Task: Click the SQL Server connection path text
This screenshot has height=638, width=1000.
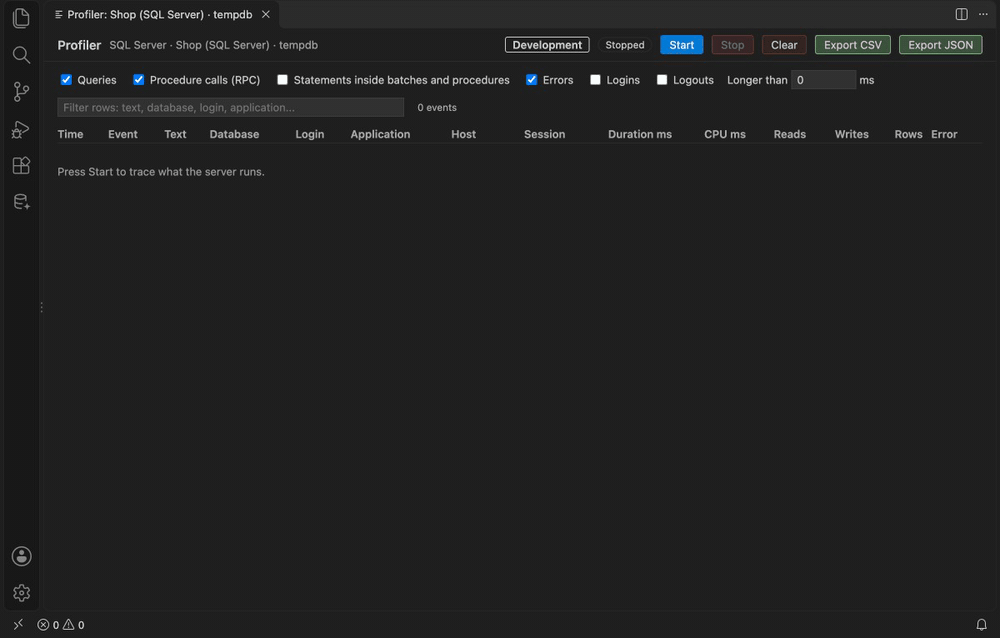Action: point(214,45)
